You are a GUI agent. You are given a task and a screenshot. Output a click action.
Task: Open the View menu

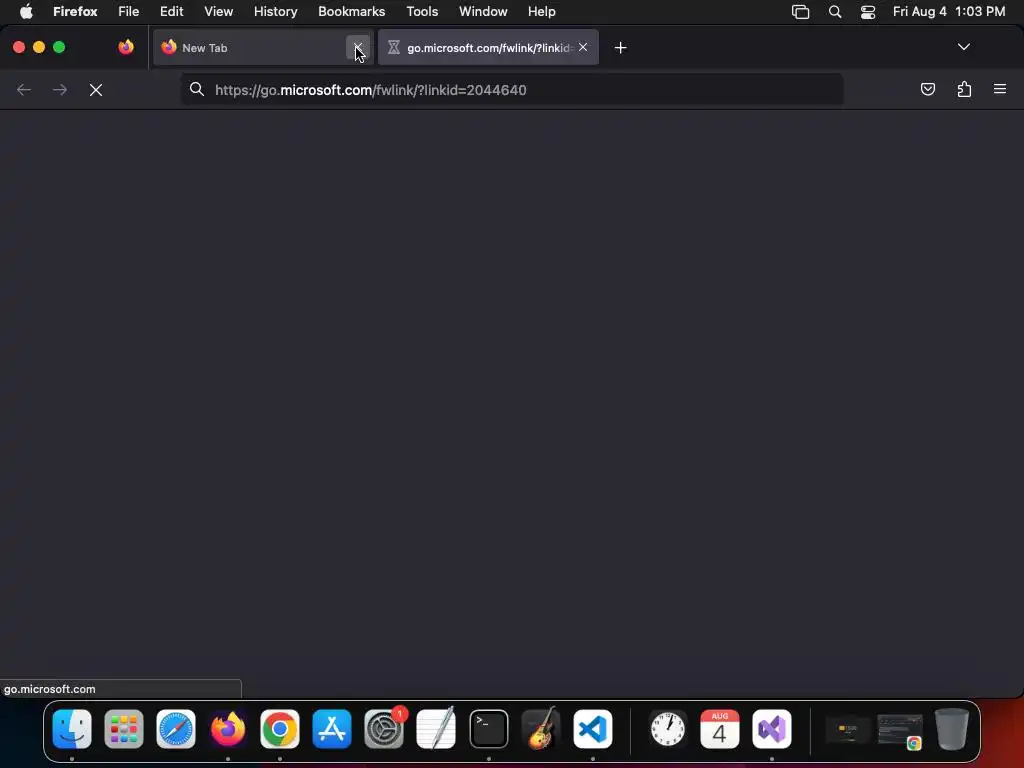tap(218, 12)
